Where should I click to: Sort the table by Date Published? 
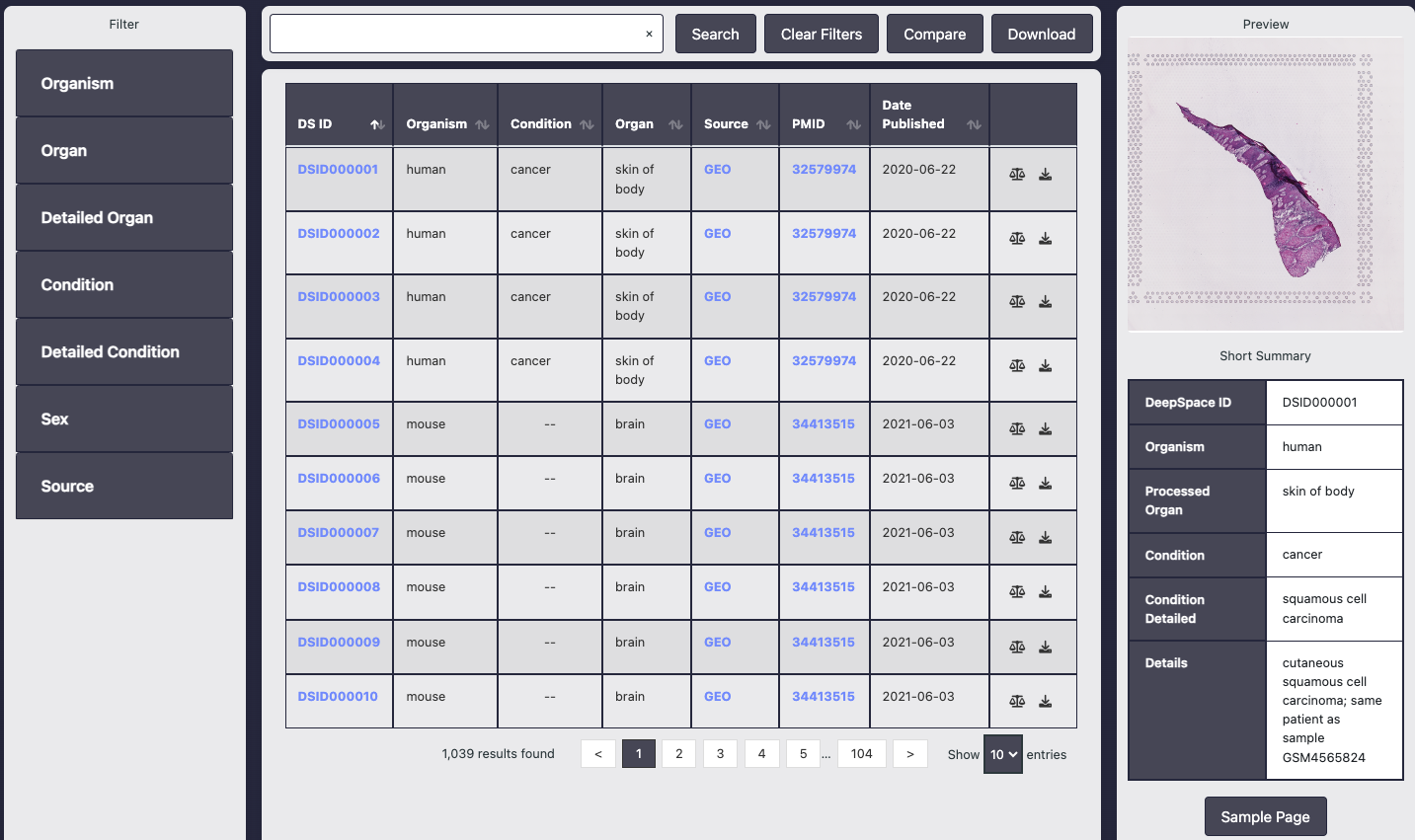[x=975, y=126]
